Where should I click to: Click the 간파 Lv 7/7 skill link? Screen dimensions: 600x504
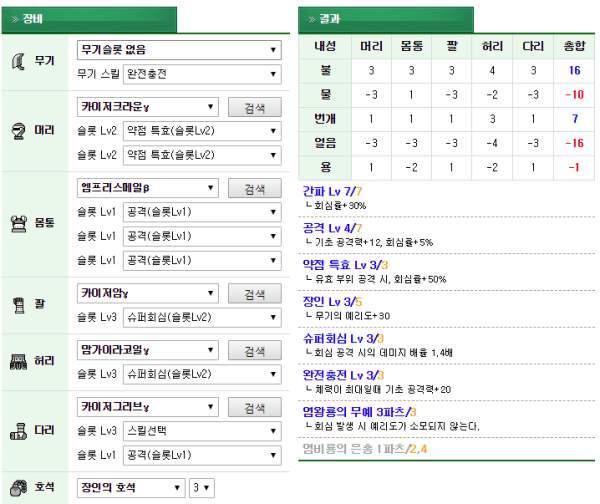pos(332,191)
